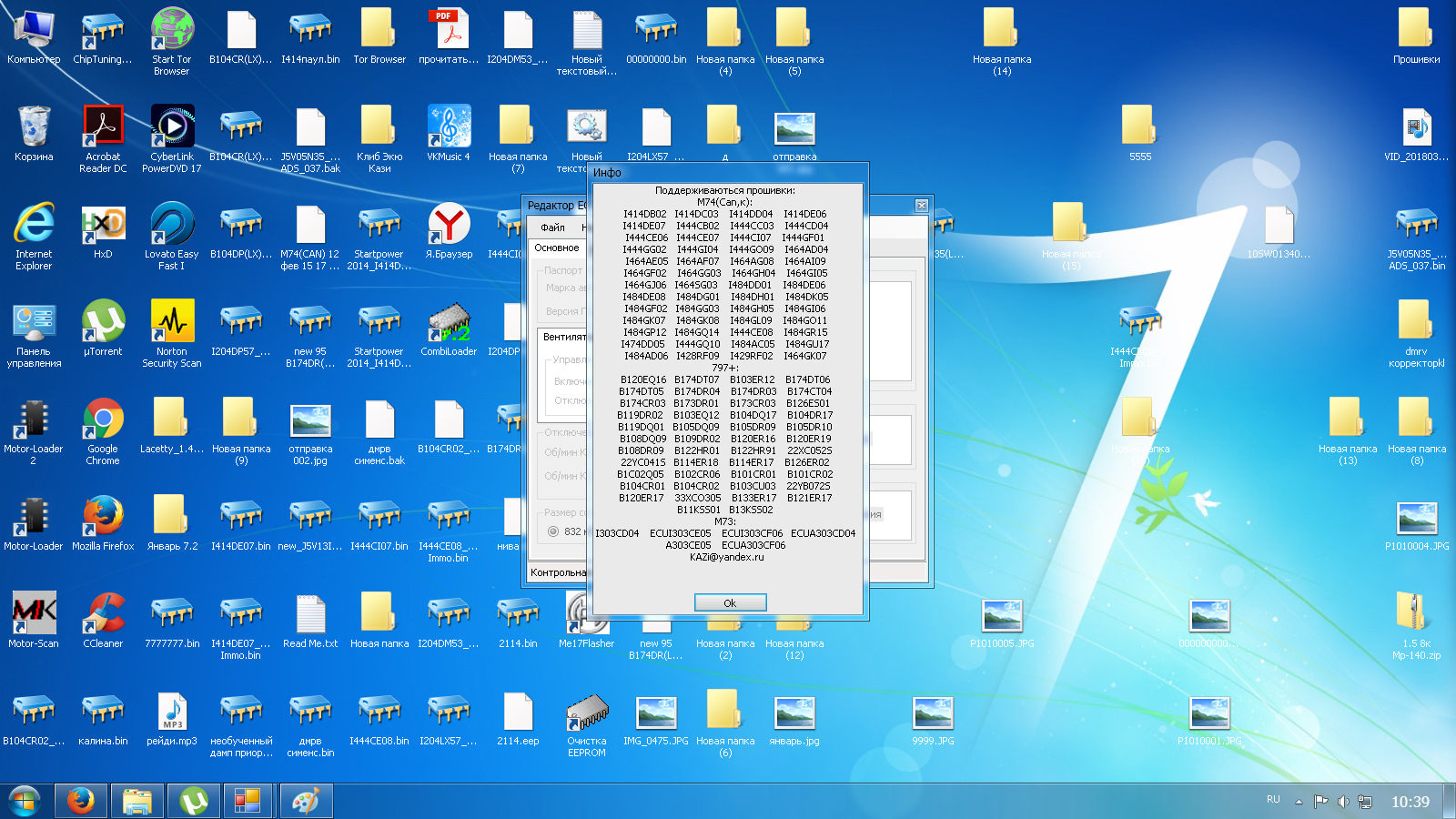The height and width of the screenshot is (819, 1456).
Task: Open the прочитать PDF file icon
Action: click(449, 37)
